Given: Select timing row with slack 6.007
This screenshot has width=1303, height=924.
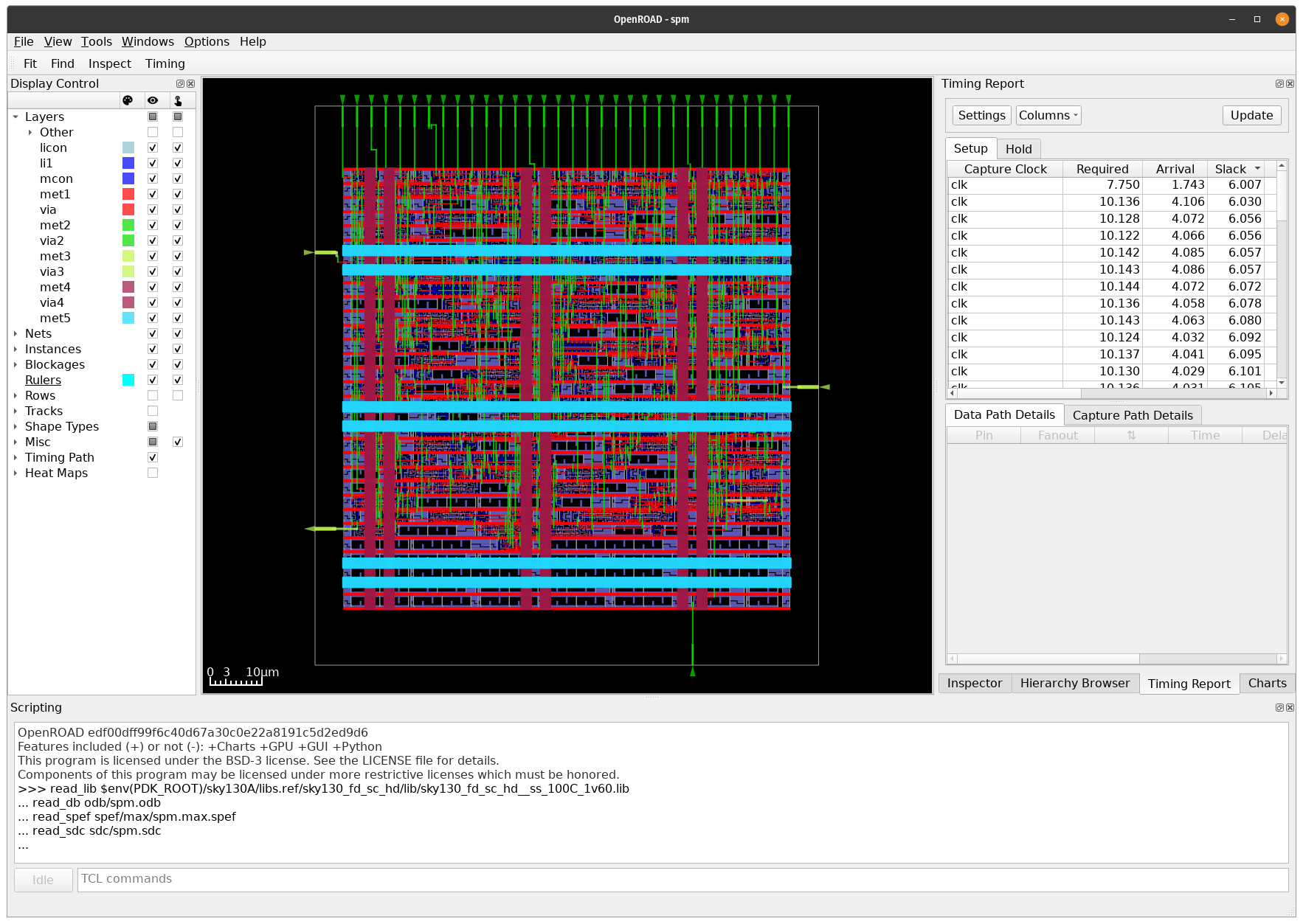Looking at the screenshot, I should point(1112,185).
